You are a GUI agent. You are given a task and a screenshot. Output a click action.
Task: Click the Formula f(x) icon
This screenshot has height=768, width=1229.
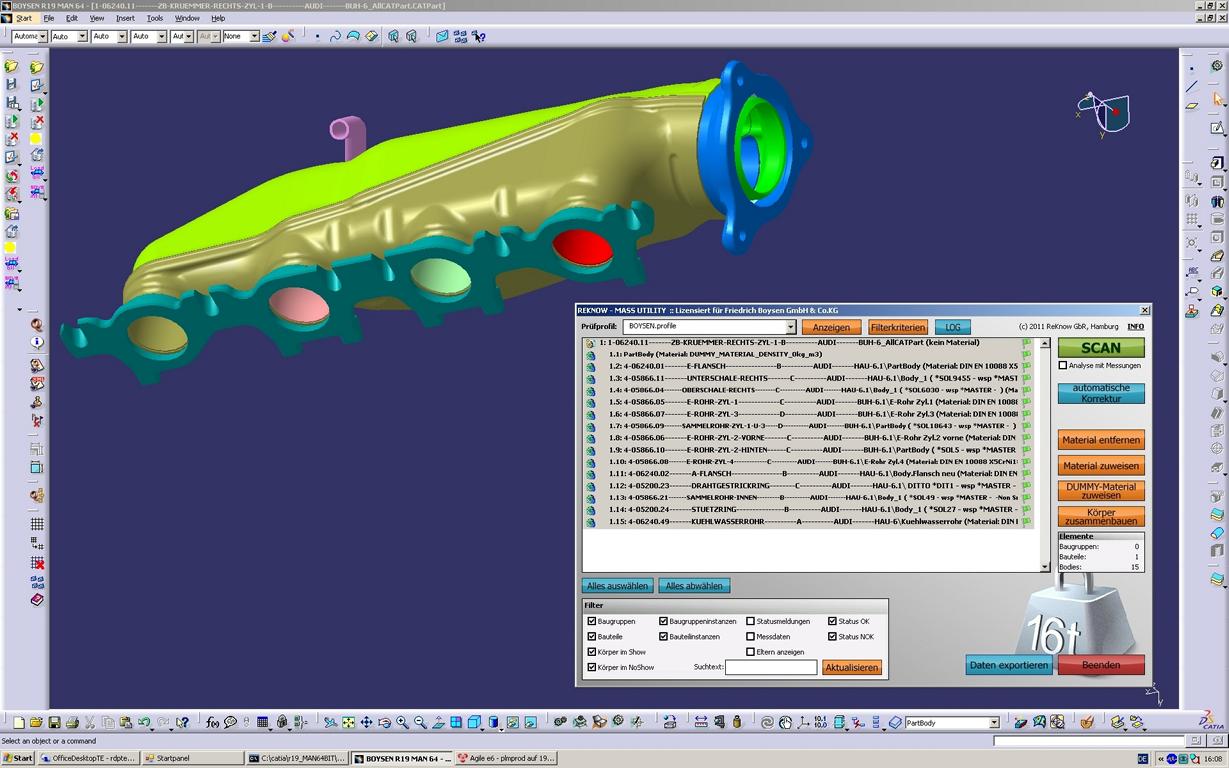pos(212,722)
